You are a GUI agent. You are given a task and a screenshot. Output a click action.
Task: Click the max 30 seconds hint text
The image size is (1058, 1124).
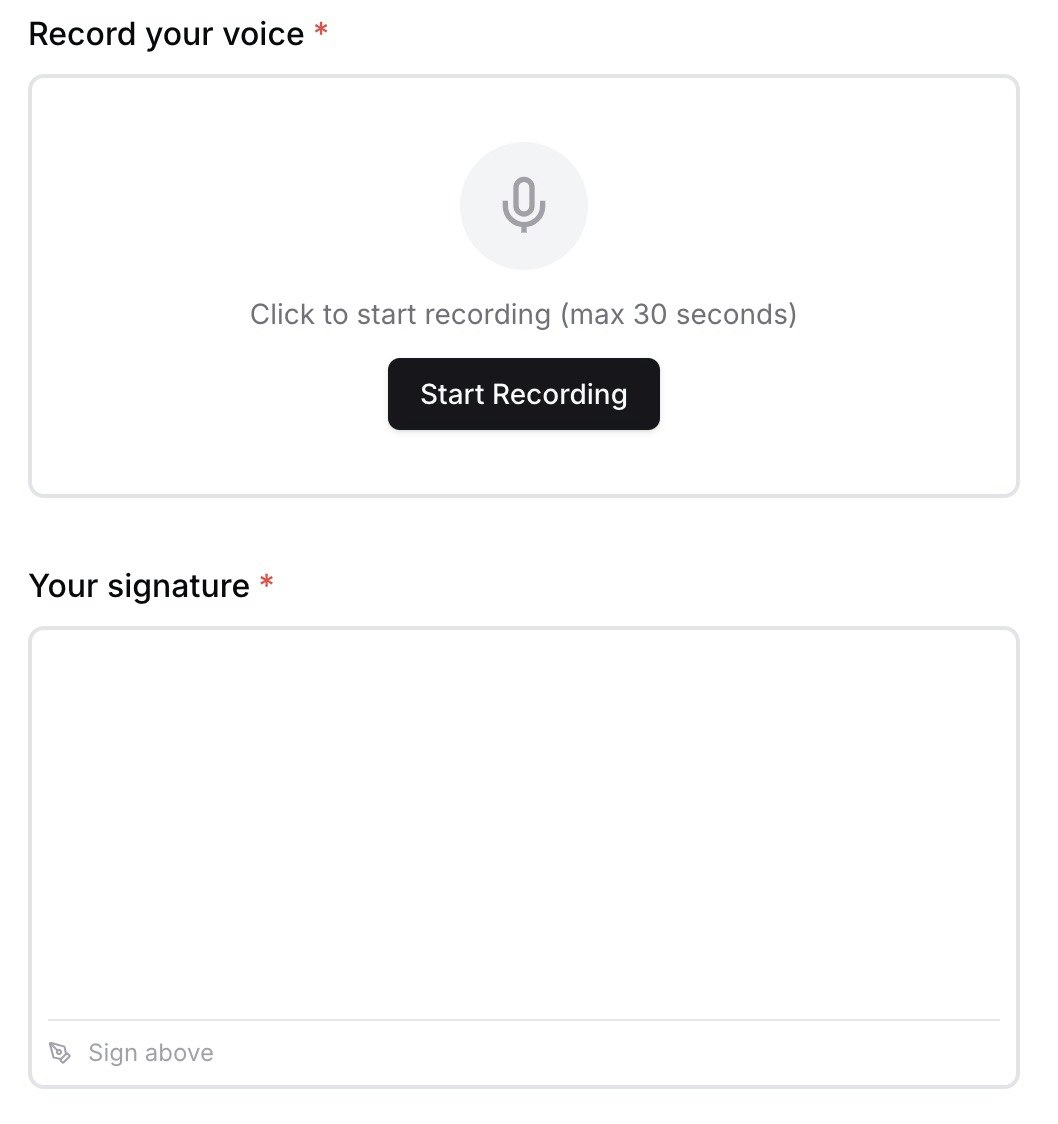pyautogui.click(x=680, y=314)
